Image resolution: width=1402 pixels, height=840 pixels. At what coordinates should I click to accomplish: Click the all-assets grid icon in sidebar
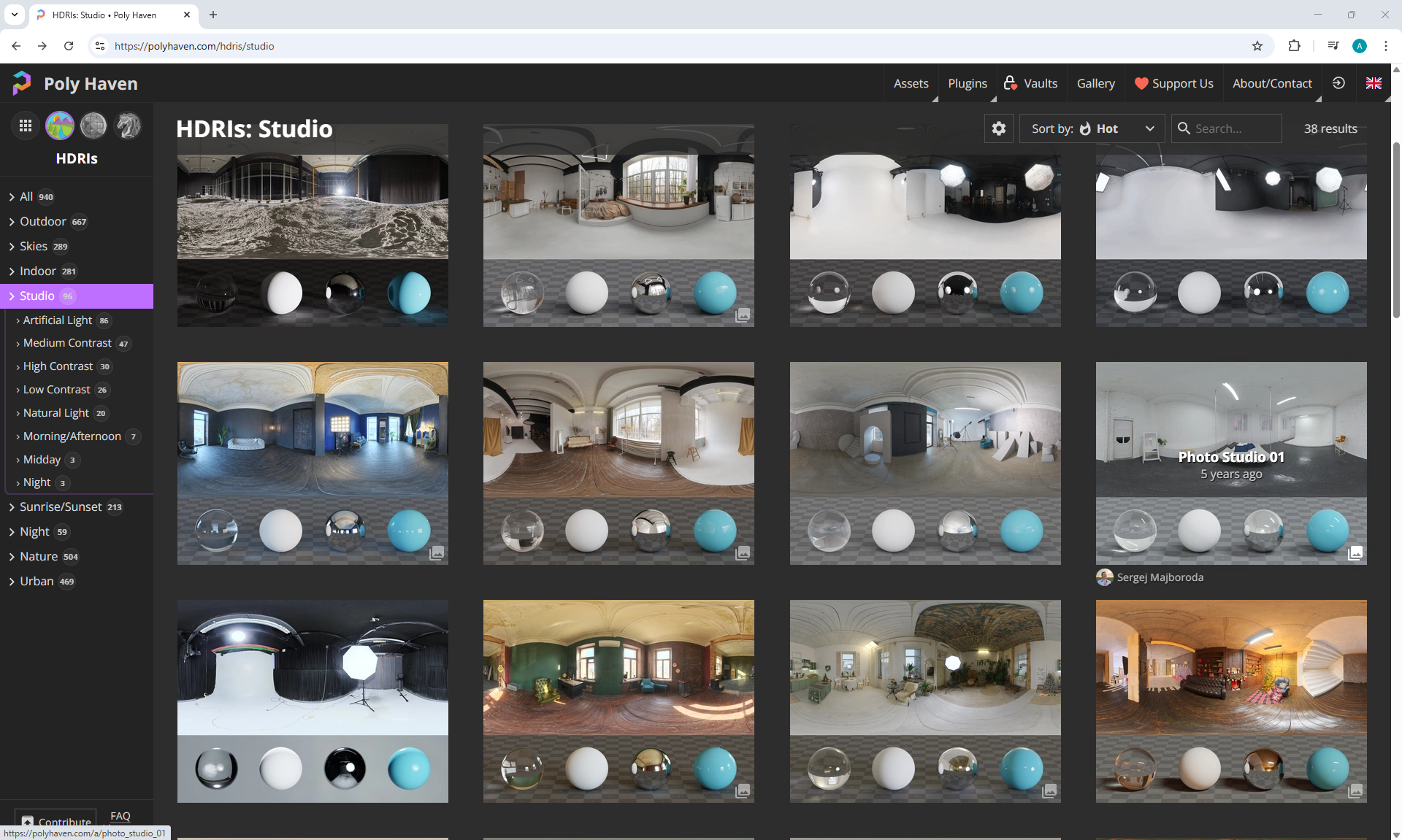26,126
